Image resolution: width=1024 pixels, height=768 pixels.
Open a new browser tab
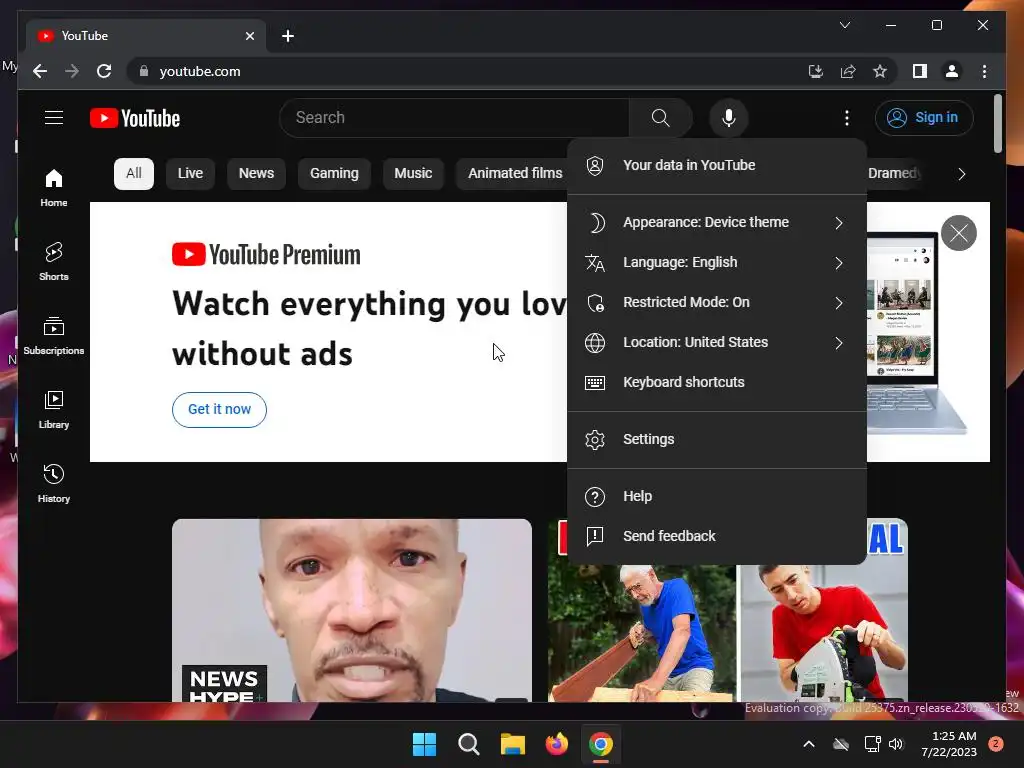tap(287, 36)
